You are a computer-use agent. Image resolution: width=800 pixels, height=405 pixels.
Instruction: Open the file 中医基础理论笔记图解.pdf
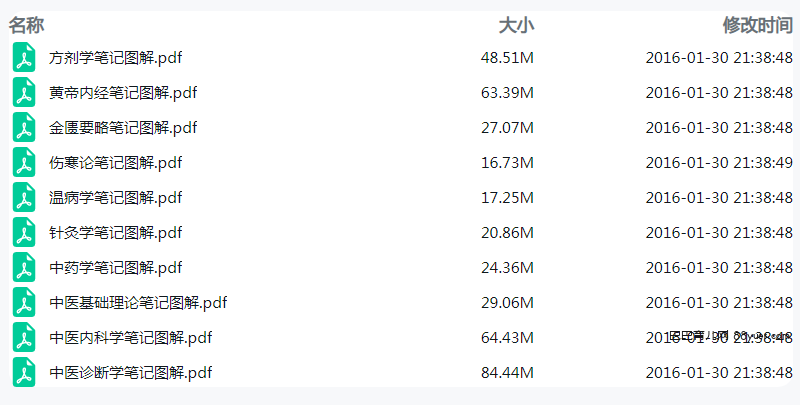tap(138, 302)
